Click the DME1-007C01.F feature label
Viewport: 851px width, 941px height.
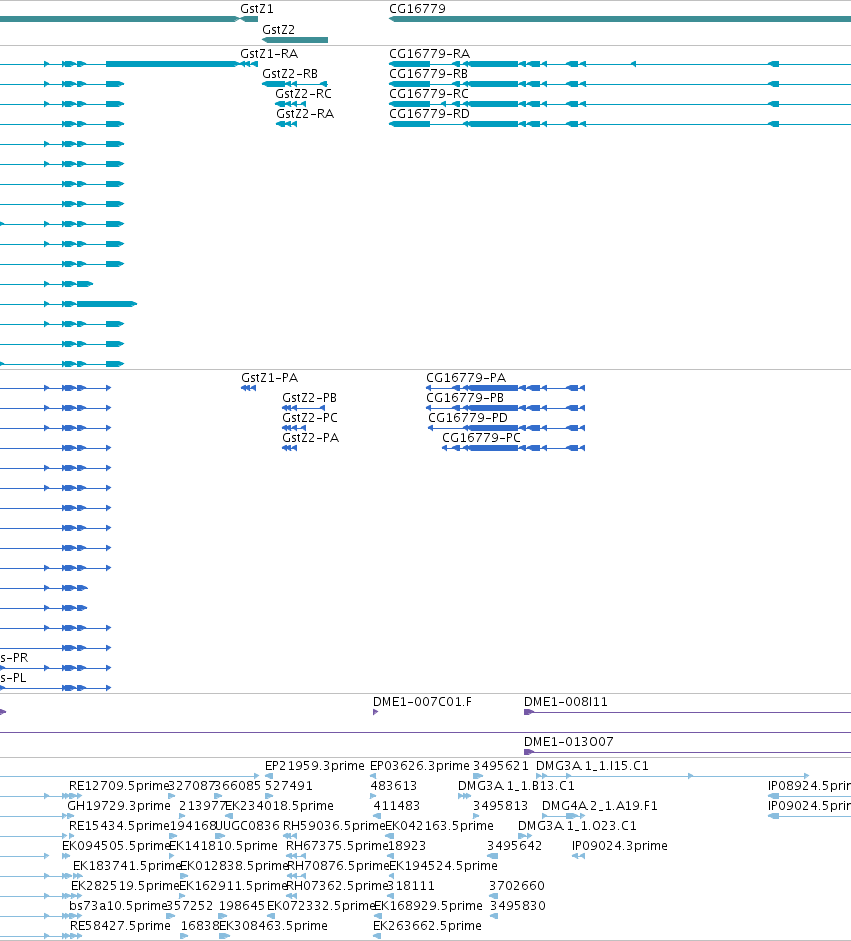(x=422, y=702)
